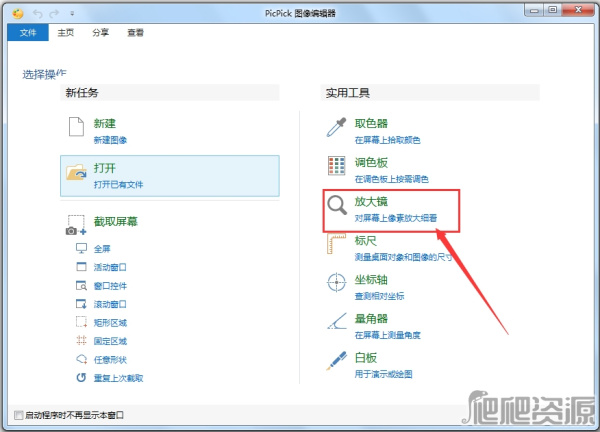Click the 坐标轴 crosshair icon

click(336, 282)
